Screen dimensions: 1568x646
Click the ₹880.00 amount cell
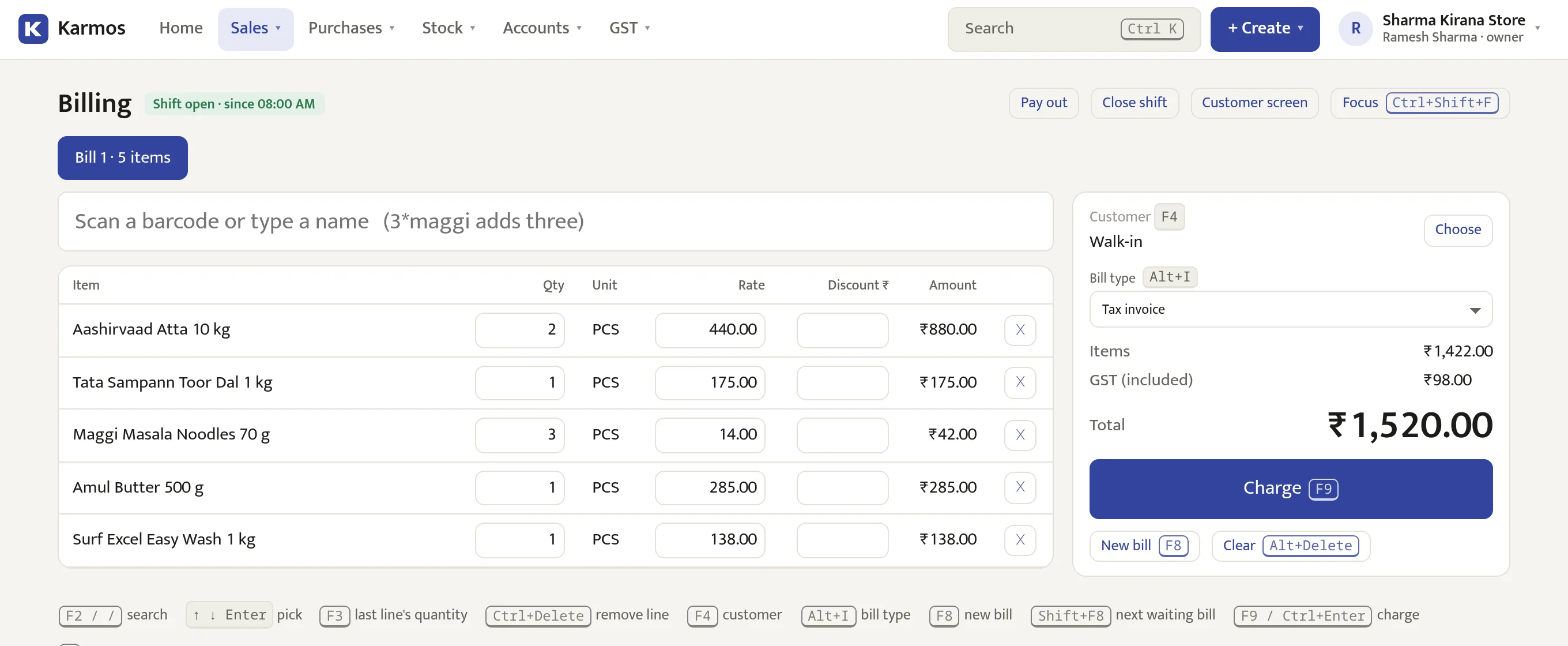(948, 329)
